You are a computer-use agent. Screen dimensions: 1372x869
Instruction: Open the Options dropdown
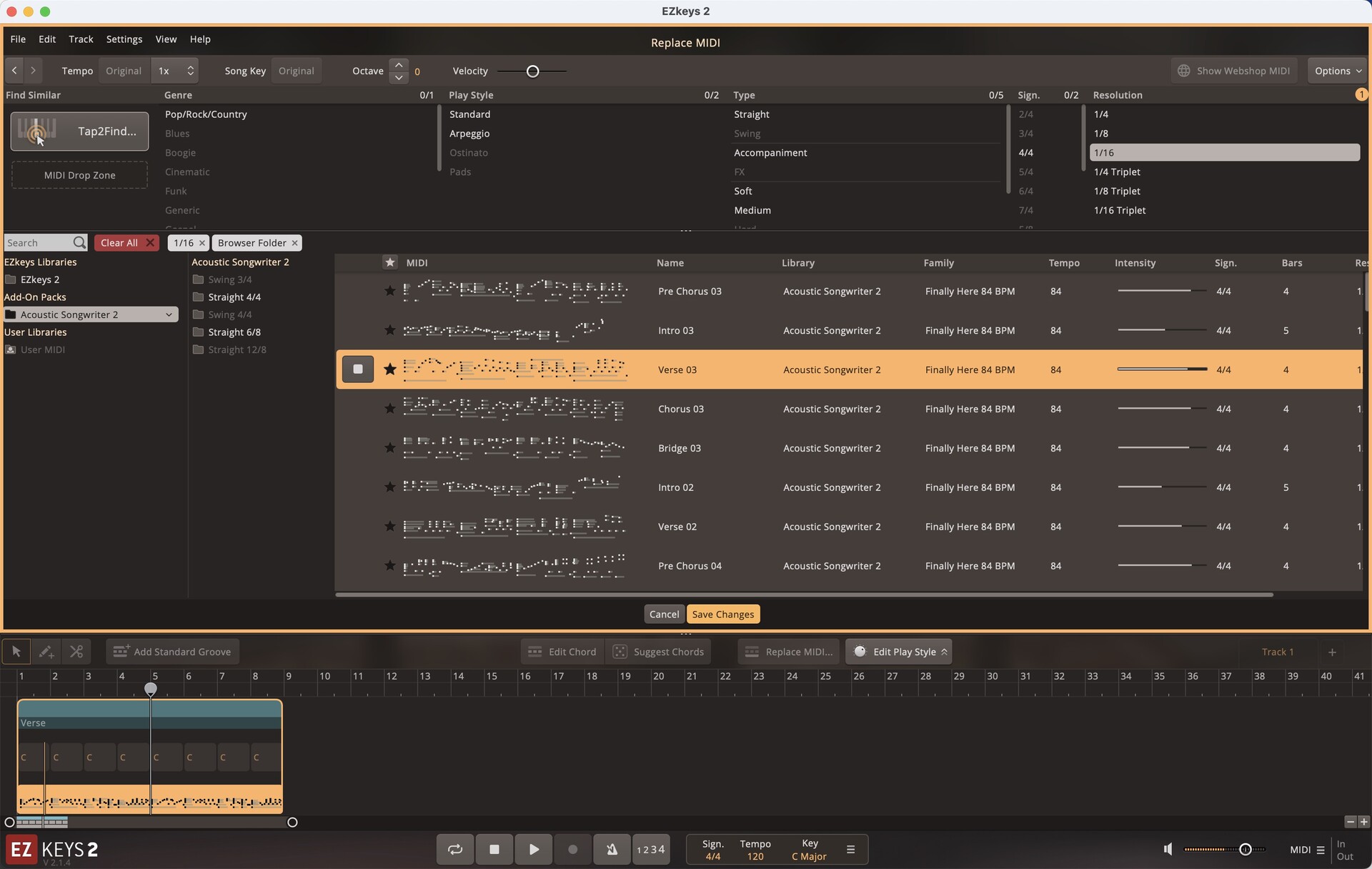tap(1338, 71)
